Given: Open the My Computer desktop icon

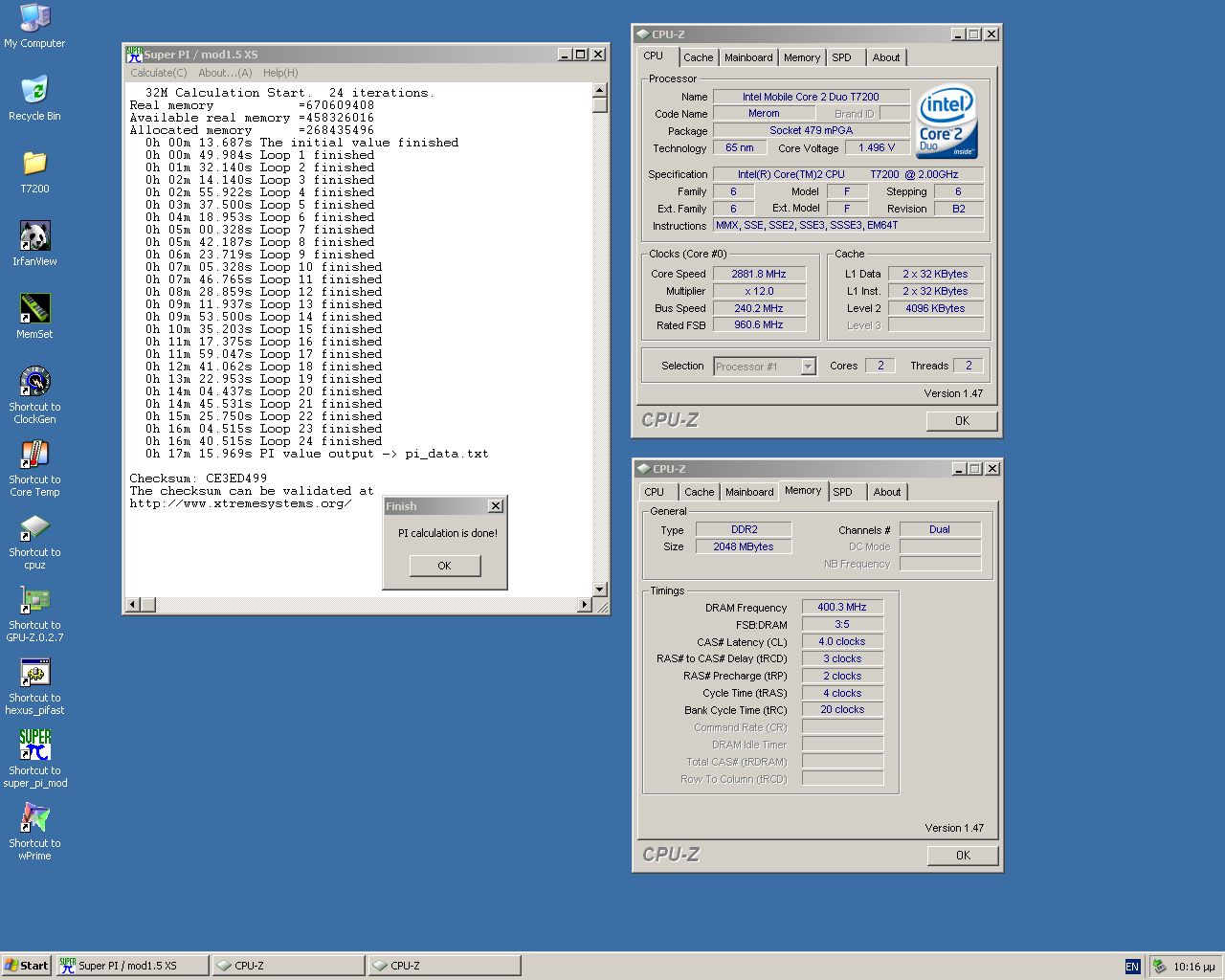Looking at the screenshot, I should [x=34, y=25].
